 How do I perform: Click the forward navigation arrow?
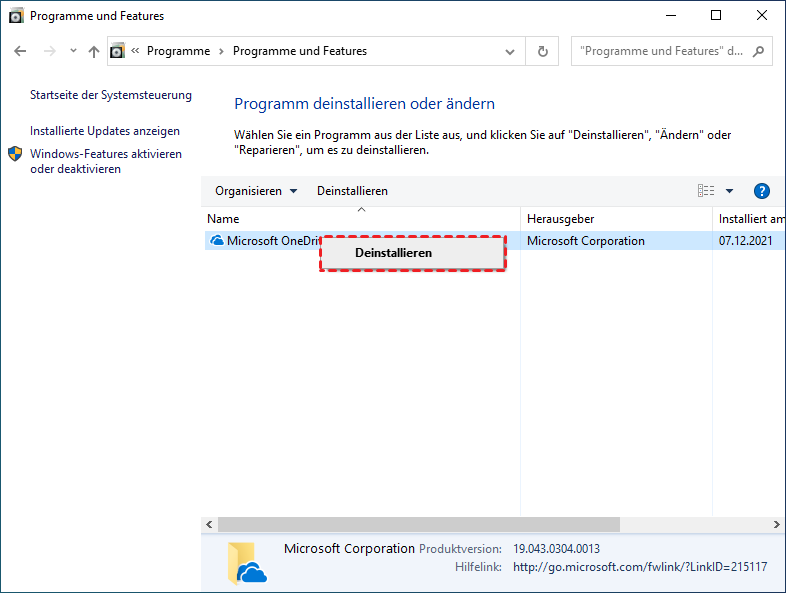pos(50,51)
